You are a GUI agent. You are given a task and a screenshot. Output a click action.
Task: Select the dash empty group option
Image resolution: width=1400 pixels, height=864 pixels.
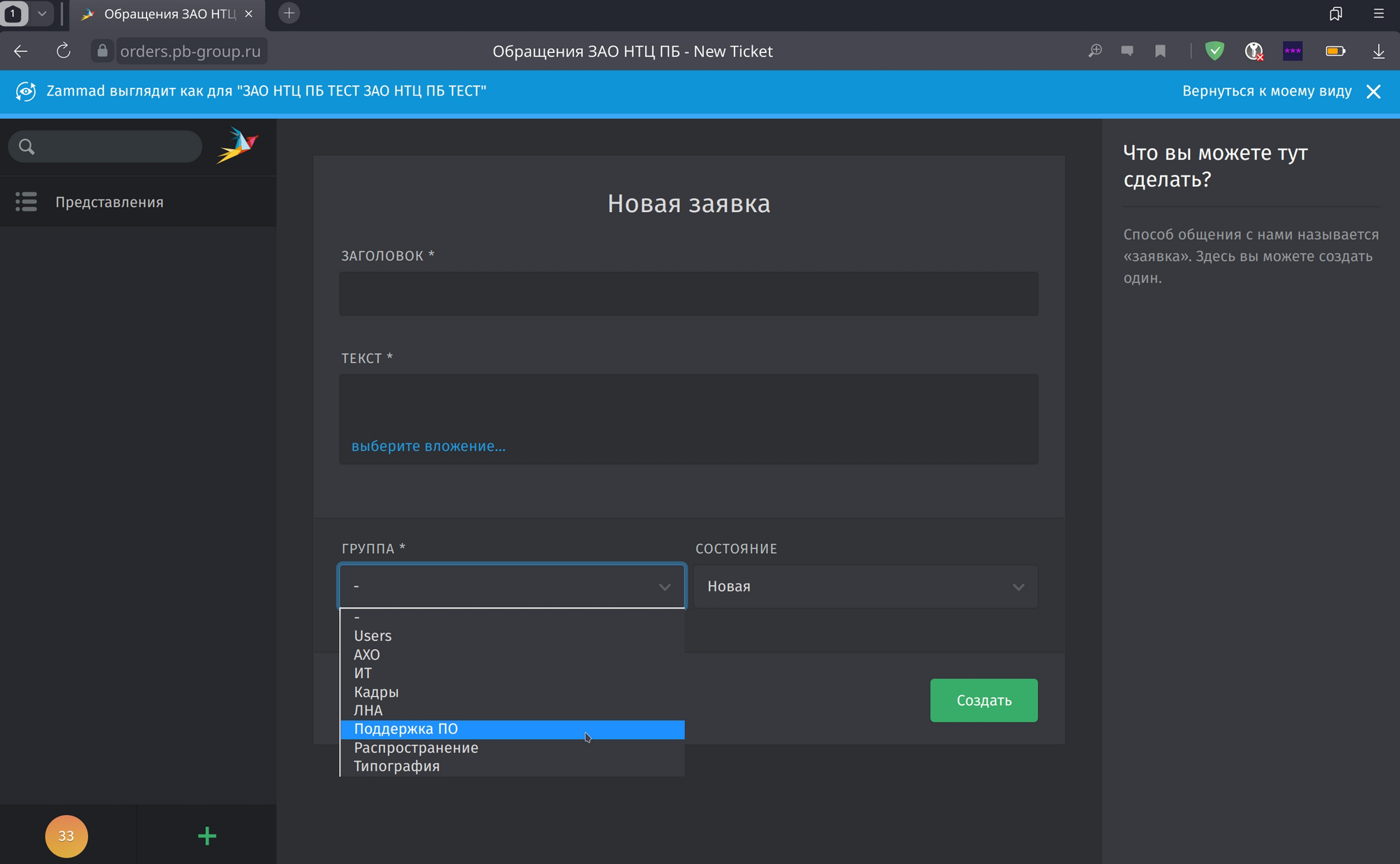pyautogui.click(x=512, y=617)
